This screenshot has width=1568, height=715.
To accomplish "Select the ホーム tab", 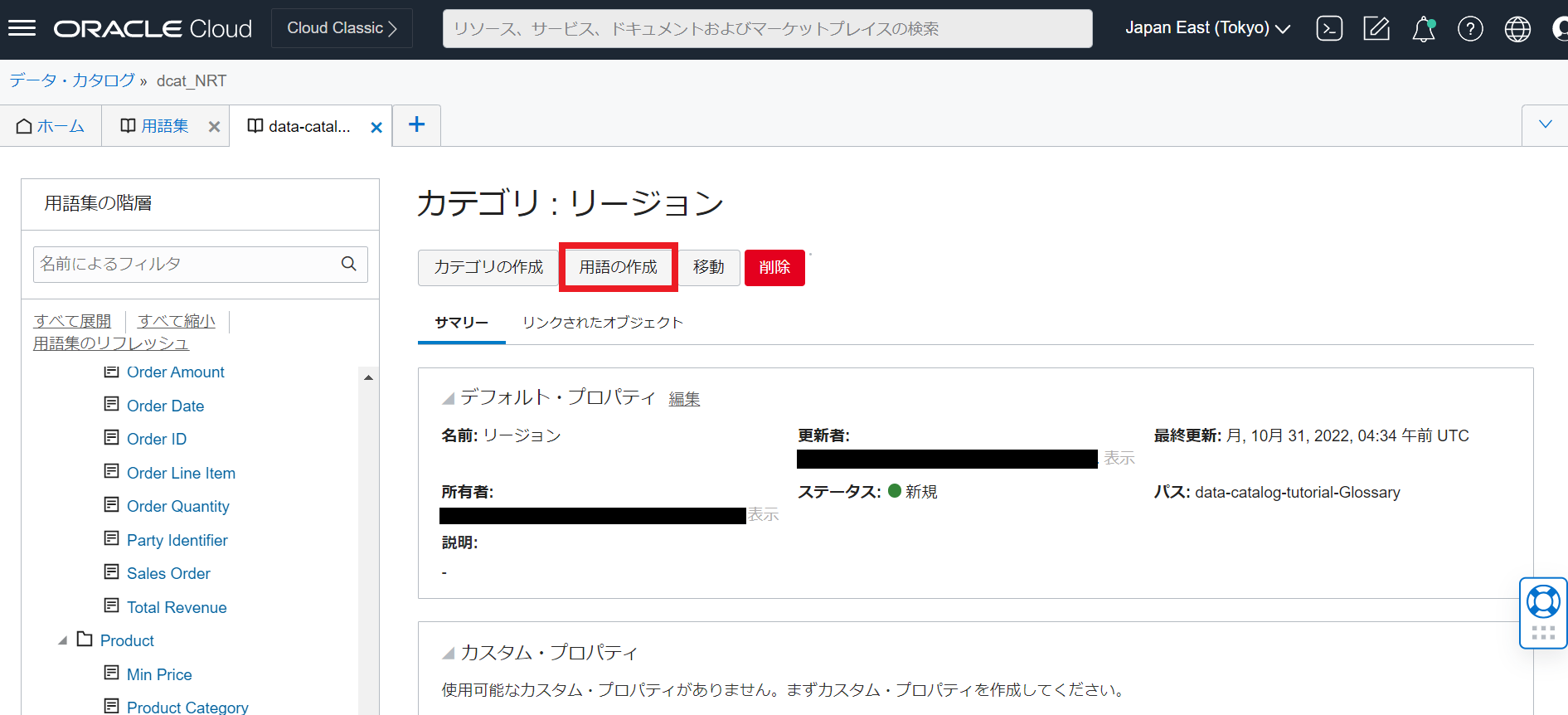I will click(51, 126).
